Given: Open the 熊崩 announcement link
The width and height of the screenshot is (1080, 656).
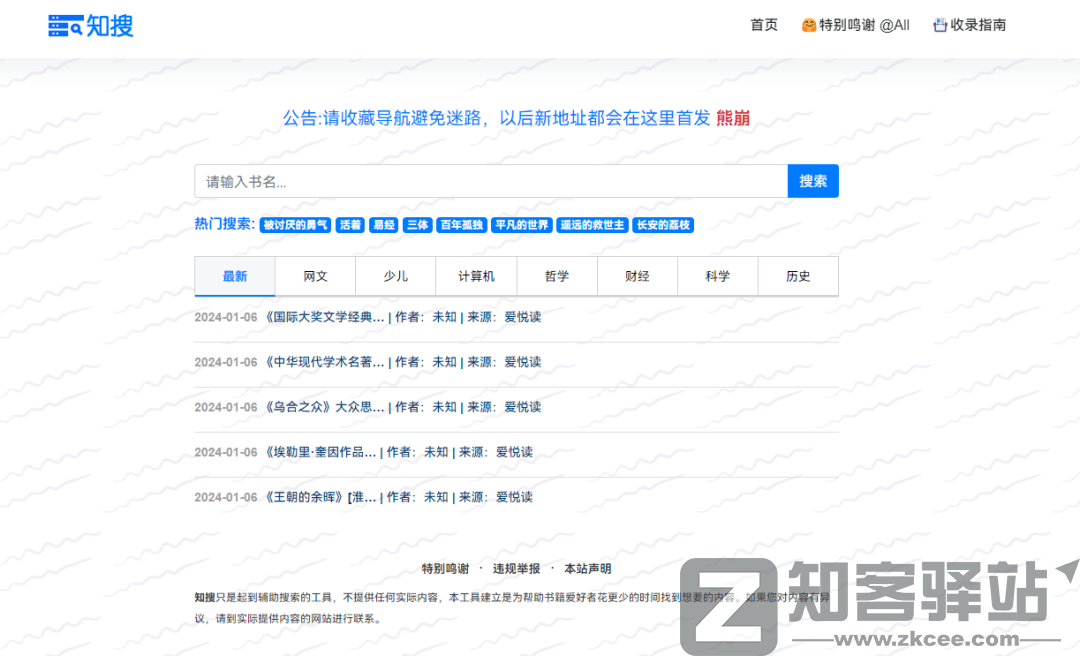Looking at the screenshot, I should 733,117.
